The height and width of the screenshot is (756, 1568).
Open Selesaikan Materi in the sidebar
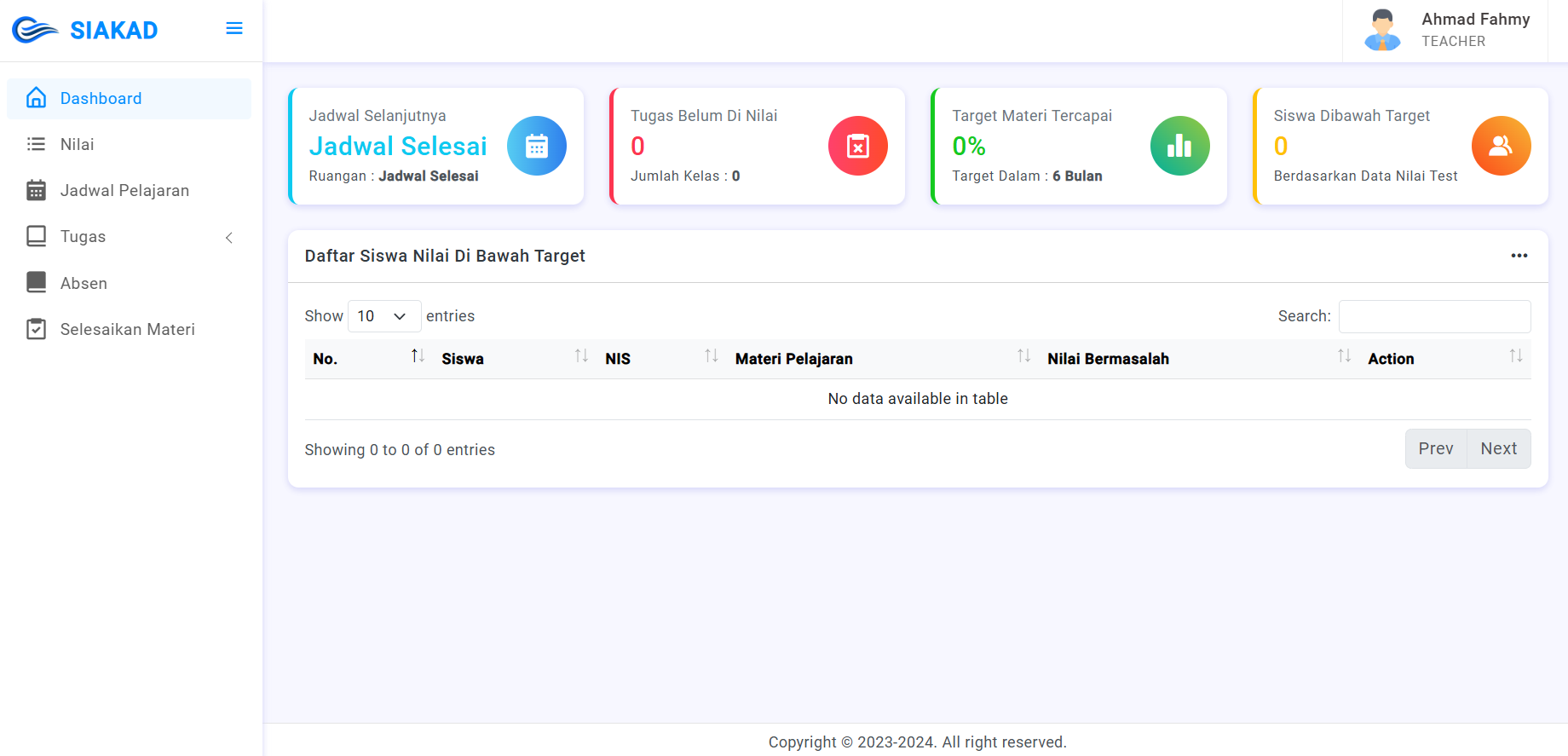point(127,330)
